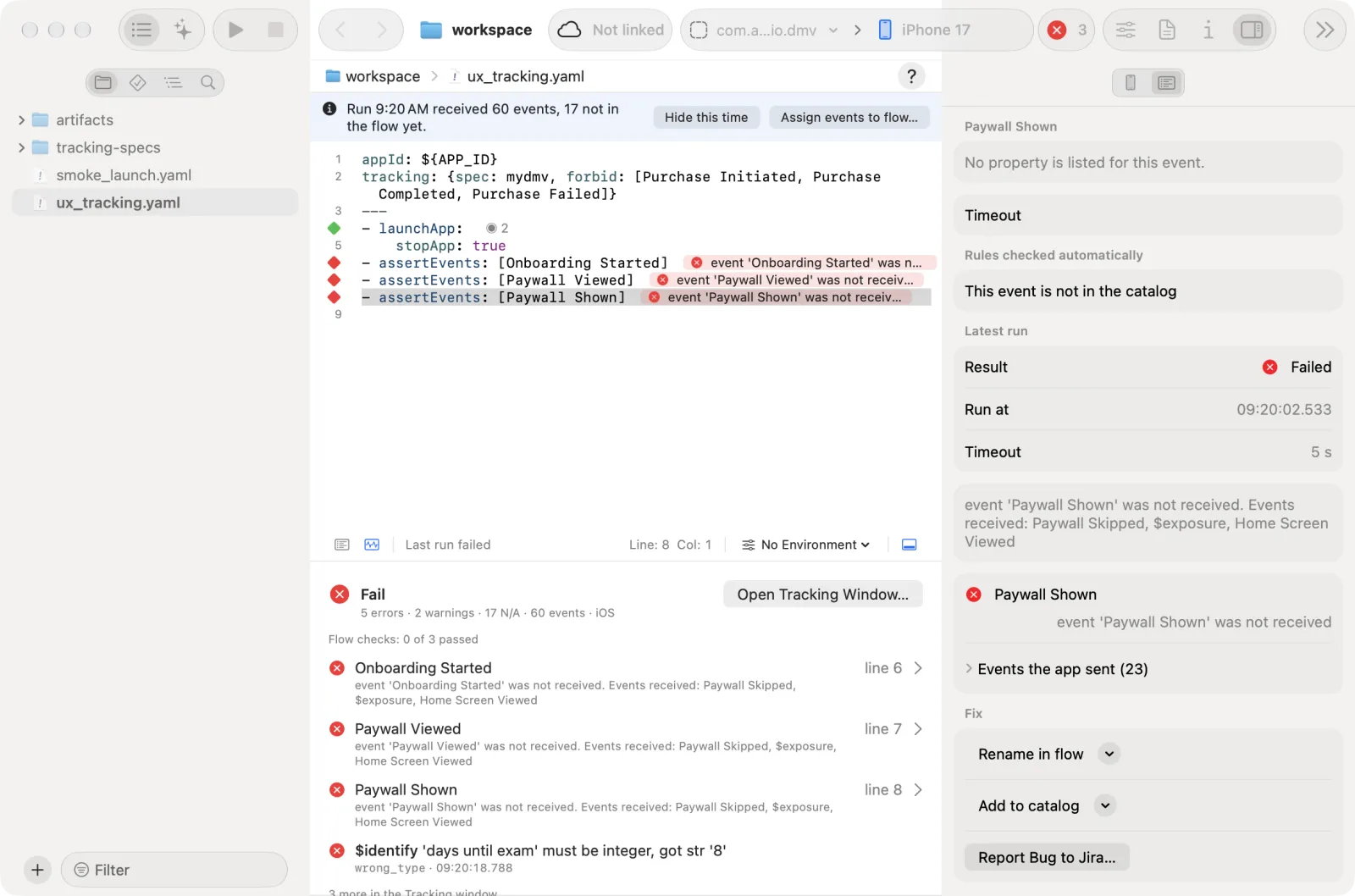Open the search navigator tab

(207, 82)
